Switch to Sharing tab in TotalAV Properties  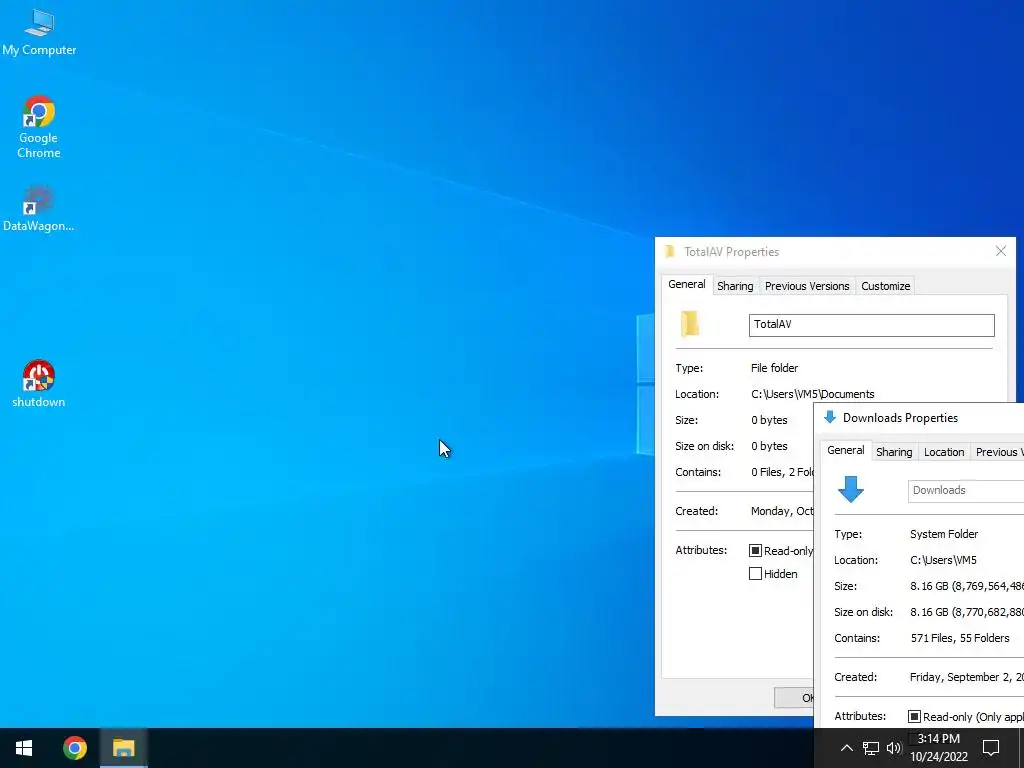[x=735, y=286]
